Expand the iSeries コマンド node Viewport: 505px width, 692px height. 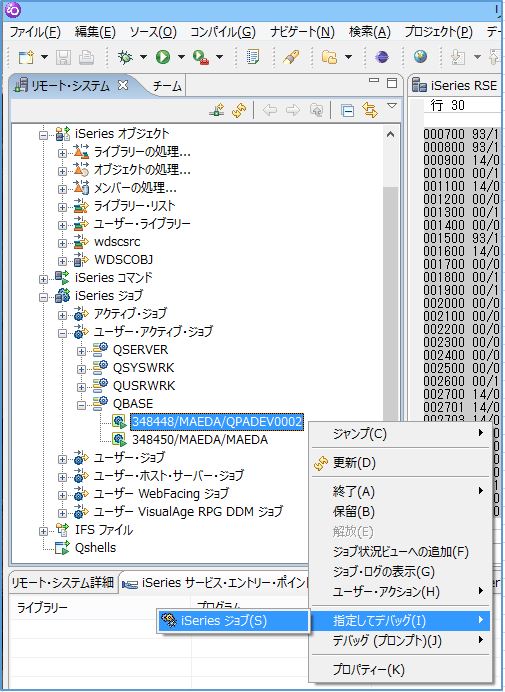click(43, 279)
